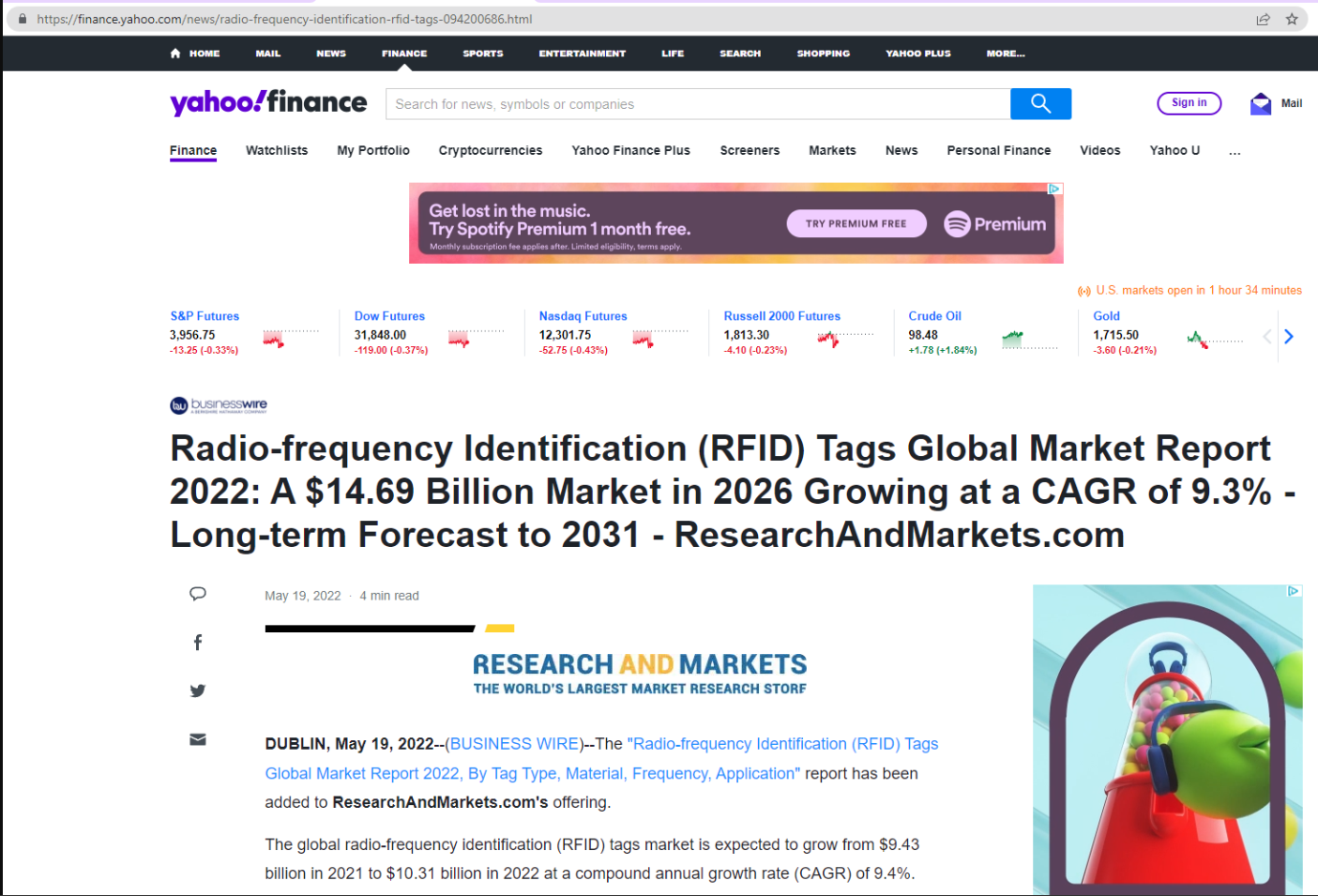This screenshot has height=896, width=1318.
Task: Share article via email envelope icon
Action: 198,739
